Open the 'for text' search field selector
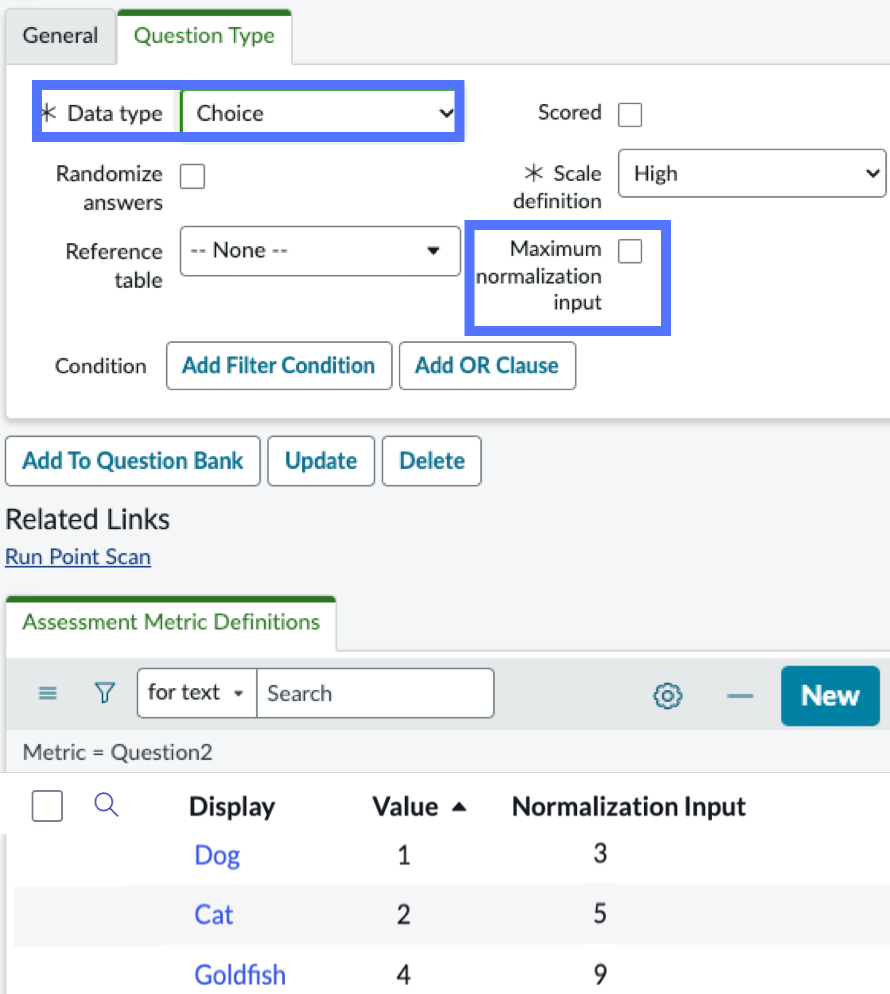The height and width of the screenshot is (994, 890). click(197, 693)
